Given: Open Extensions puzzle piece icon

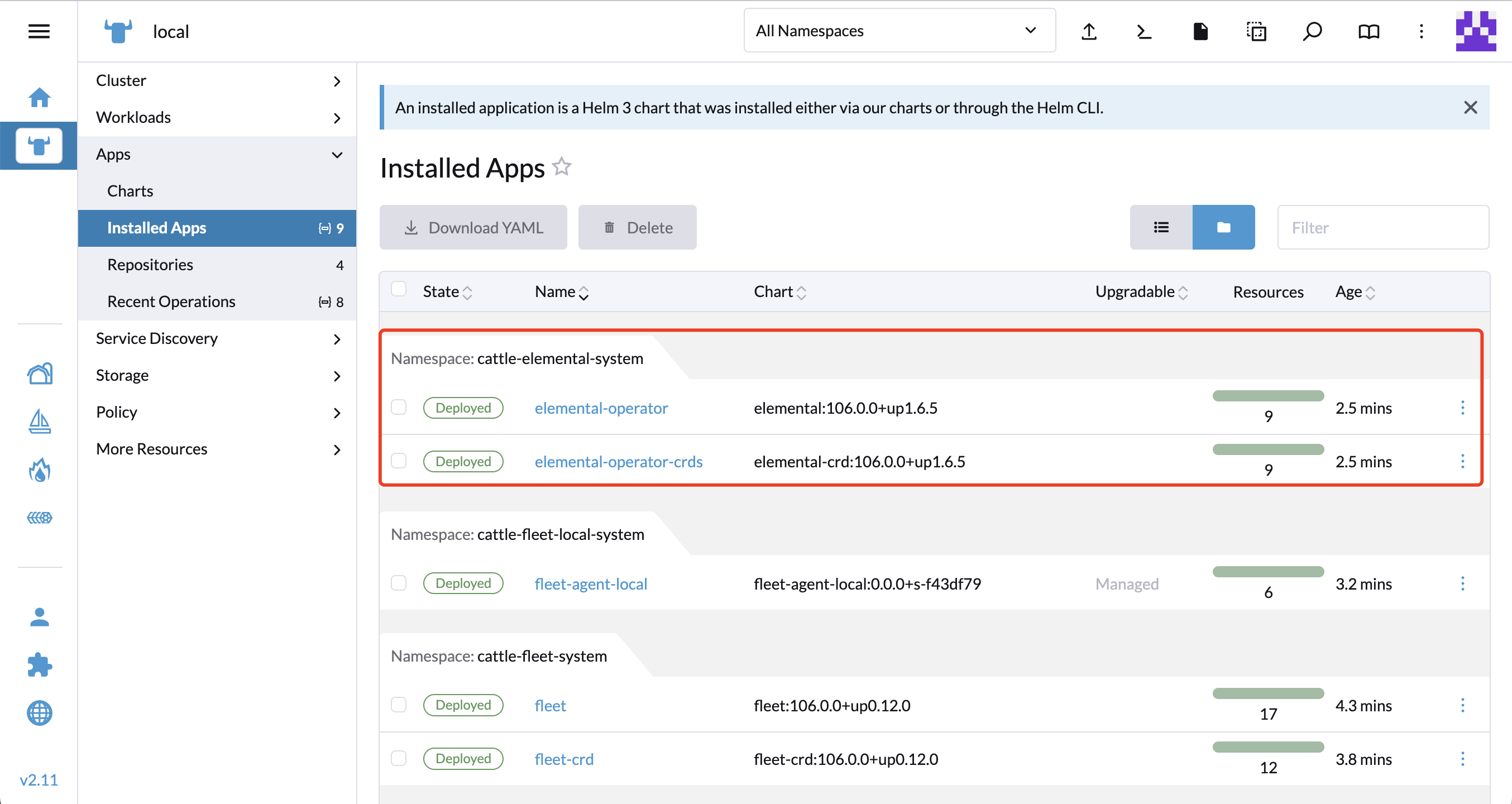Looking at the screenshot, I should pos(39,664).
